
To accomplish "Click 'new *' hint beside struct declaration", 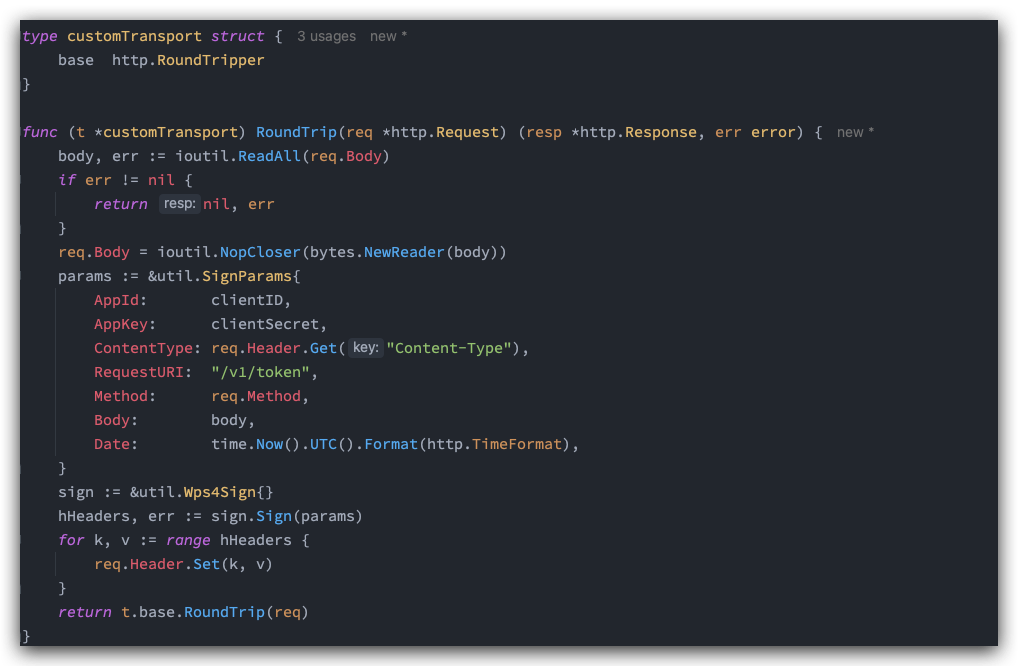I will pyautogui.click(x=388, y=37).
